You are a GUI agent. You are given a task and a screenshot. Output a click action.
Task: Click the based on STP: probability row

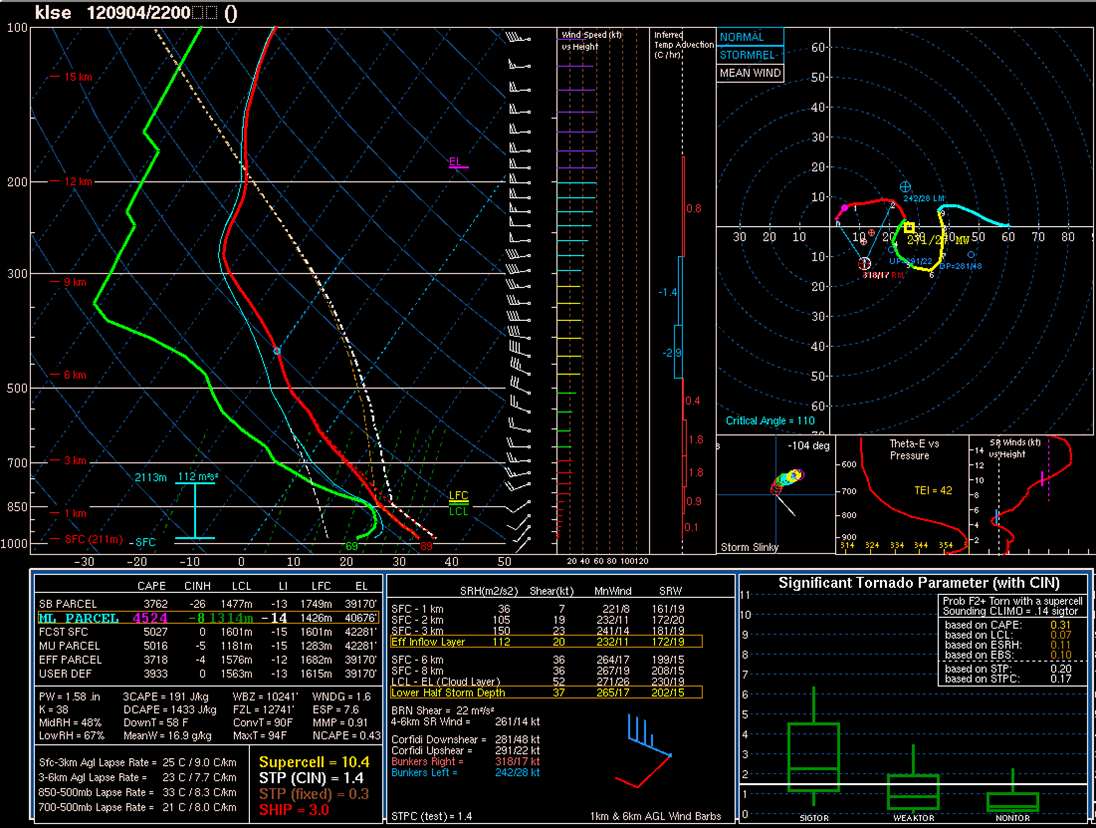tap(1008, 669)
